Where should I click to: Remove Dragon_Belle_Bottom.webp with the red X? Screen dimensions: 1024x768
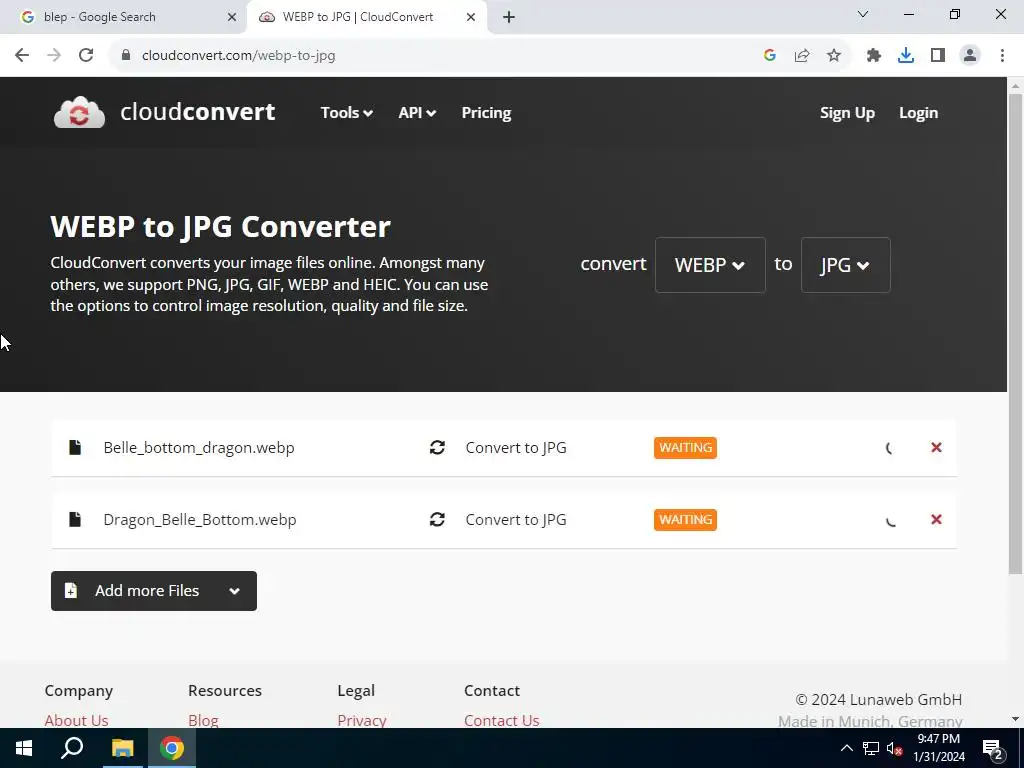click(936, 519)
